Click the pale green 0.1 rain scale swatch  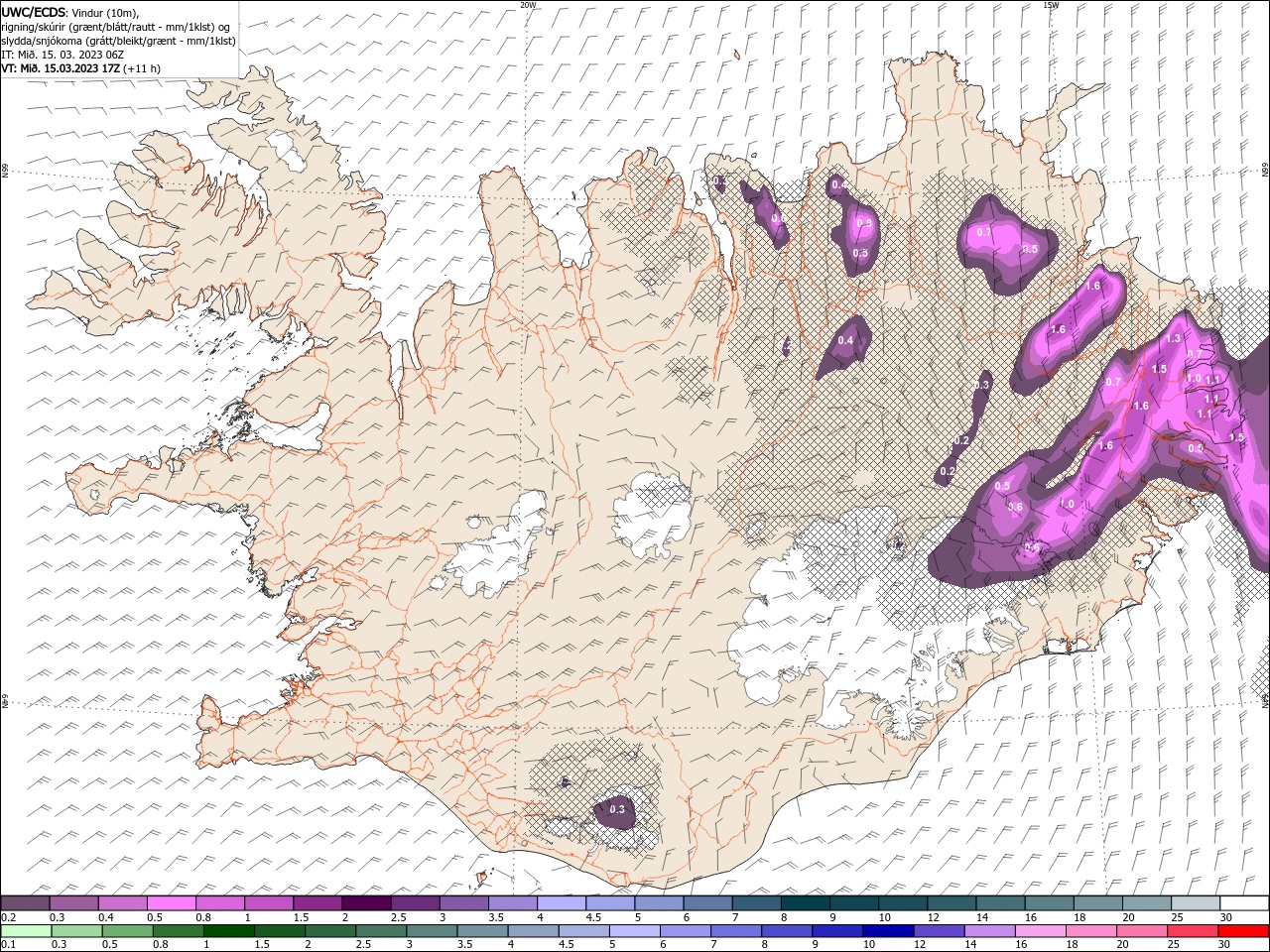(x=25, y=930)
